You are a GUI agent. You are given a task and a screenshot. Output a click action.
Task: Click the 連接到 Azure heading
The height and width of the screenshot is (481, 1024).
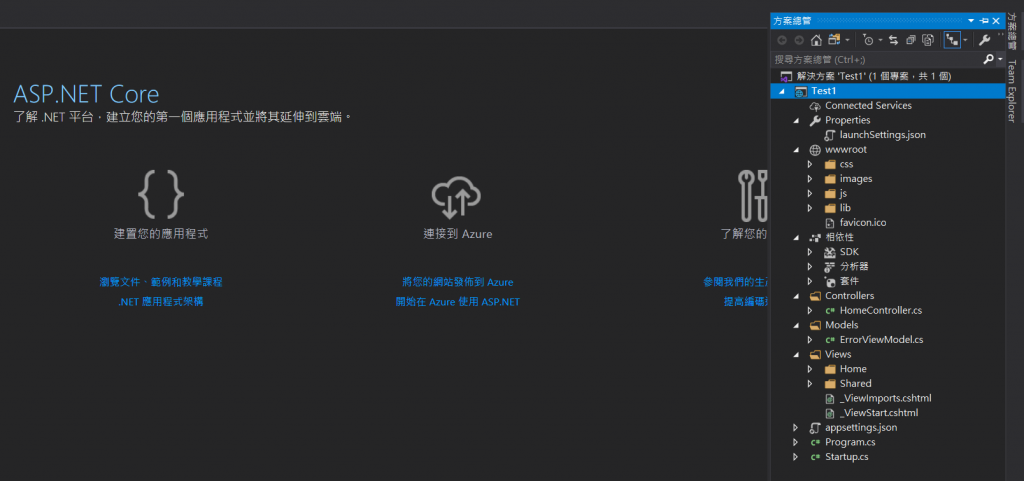click(x=457, y=234)
